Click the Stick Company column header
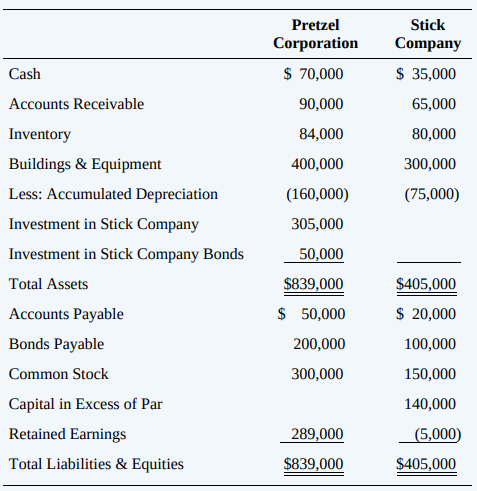This screenshot has width=477, height=491. click(428, 34)
